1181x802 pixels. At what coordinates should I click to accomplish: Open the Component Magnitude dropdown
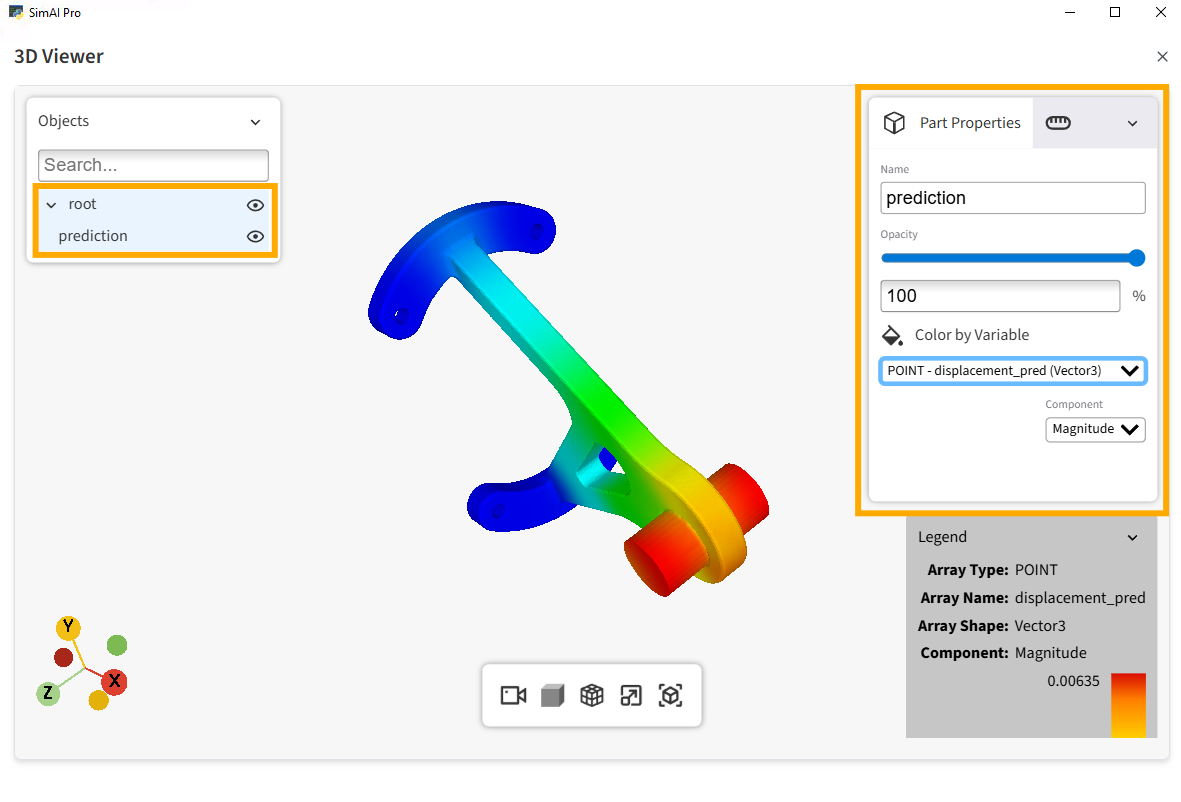click(1095, 429)
